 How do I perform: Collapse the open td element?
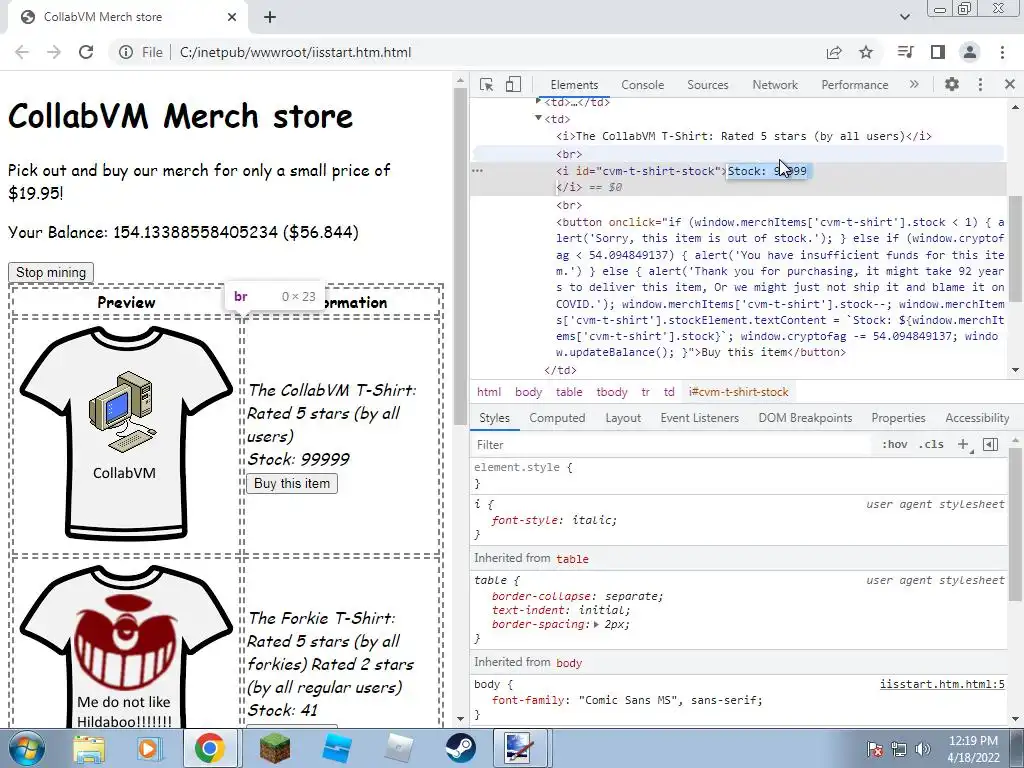pos(538,118)
